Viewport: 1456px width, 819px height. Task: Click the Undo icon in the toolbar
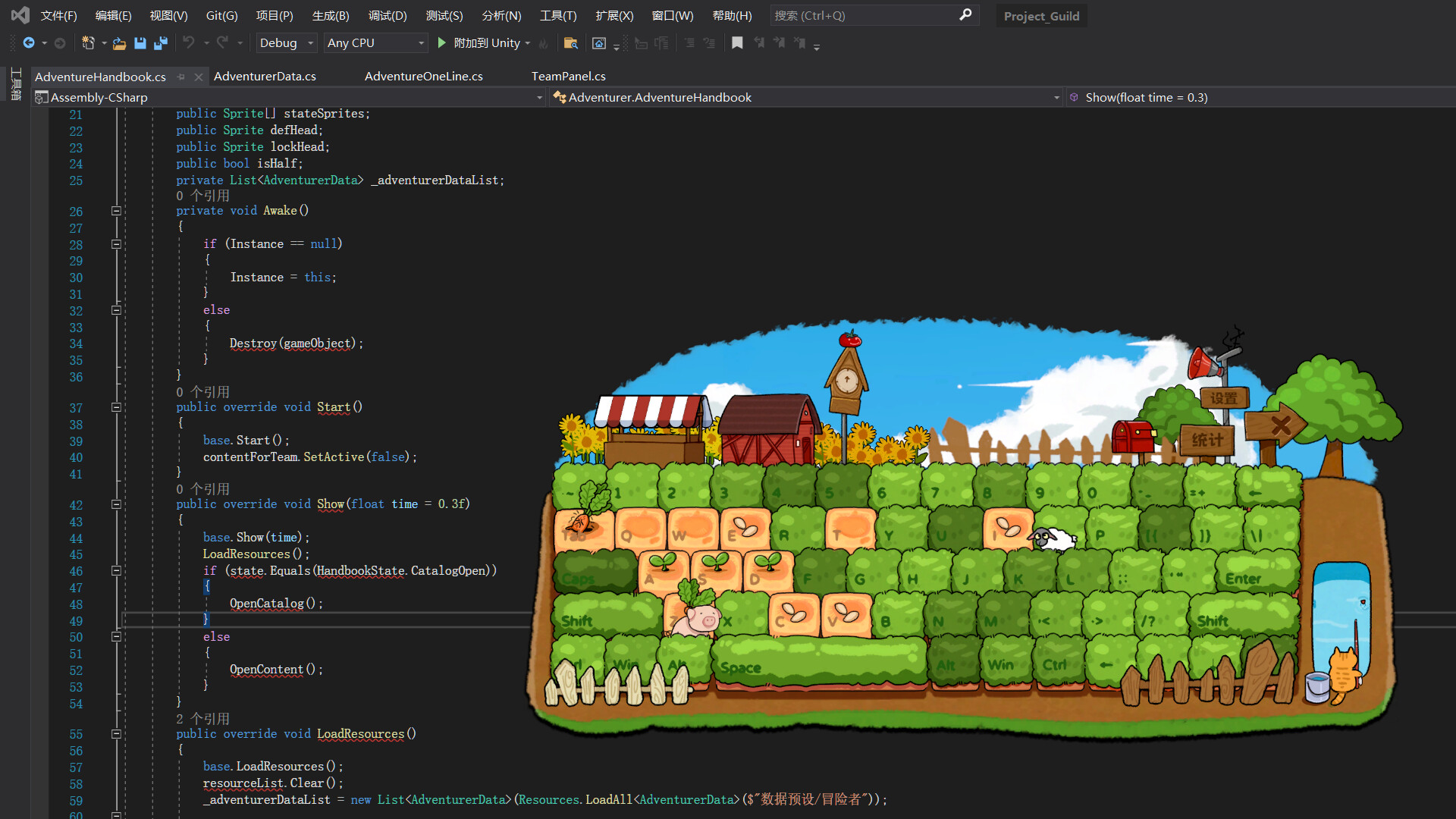tap(190, 43)
